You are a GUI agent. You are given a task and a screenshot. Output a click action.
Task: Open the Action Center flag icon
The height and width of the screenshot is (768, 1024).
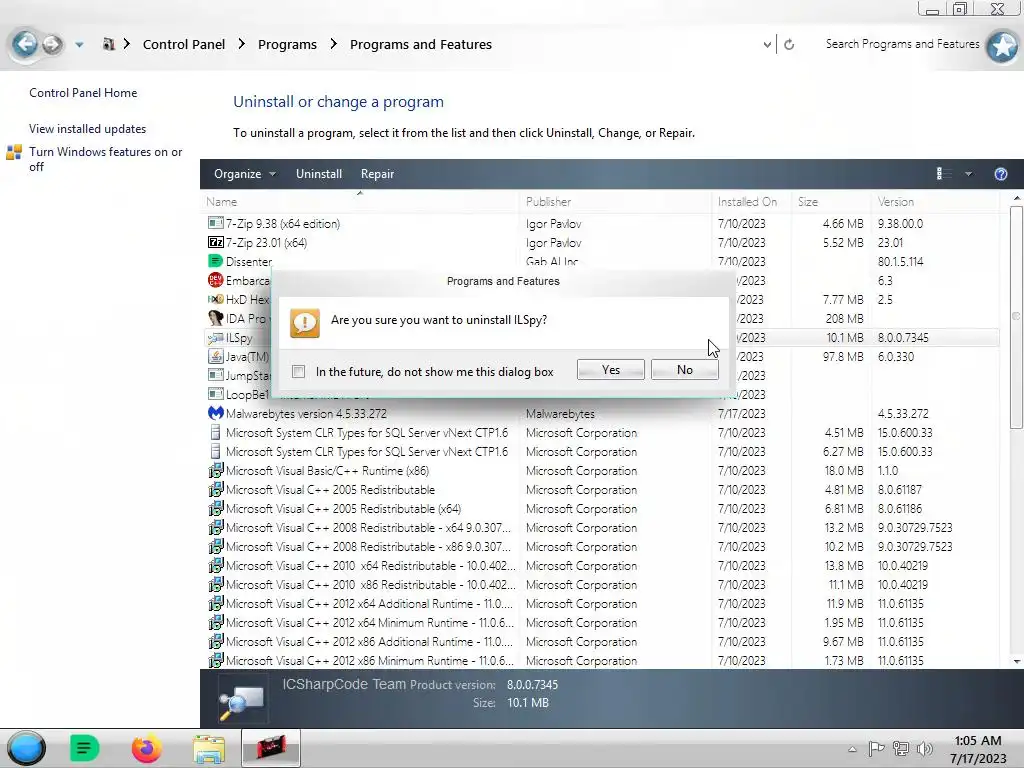point(876,748)
